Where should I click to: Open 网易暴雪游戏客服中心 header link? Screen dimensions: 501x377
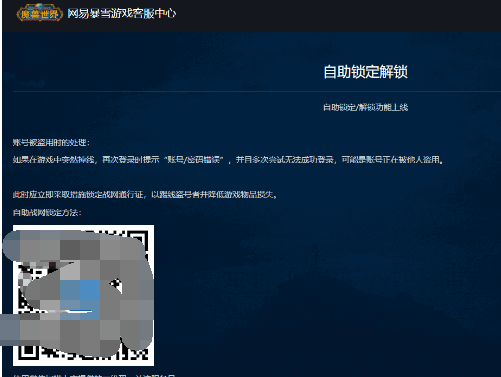(x=122, y=13)
